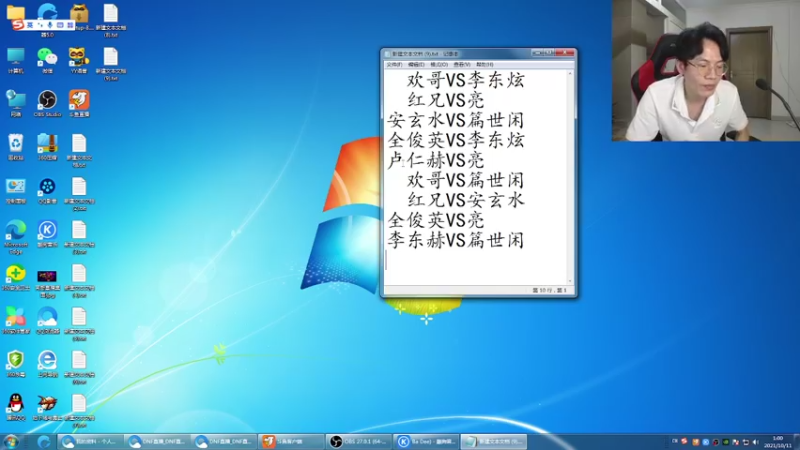800x450 pixels.
Task: Open the YY voice desktop shortcut
Action: [79, 60]
